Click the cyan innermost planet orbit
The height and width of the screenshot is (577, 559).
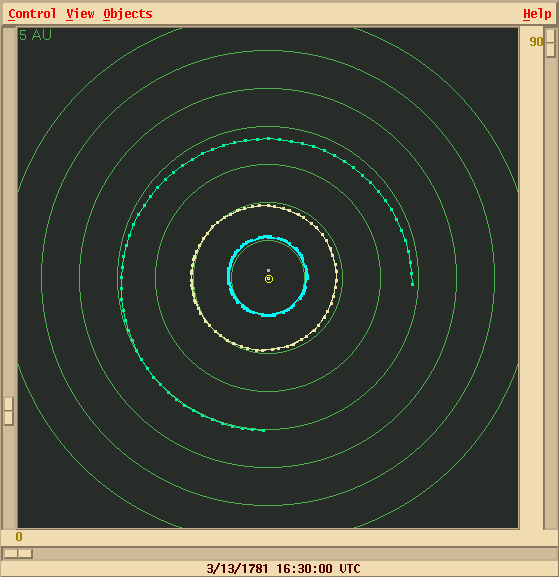tap(228, 275)
